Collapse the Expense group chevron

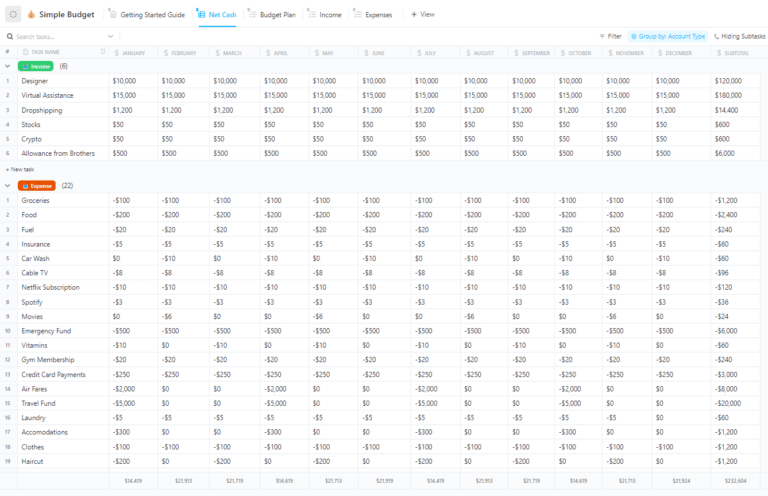(7, 186)
